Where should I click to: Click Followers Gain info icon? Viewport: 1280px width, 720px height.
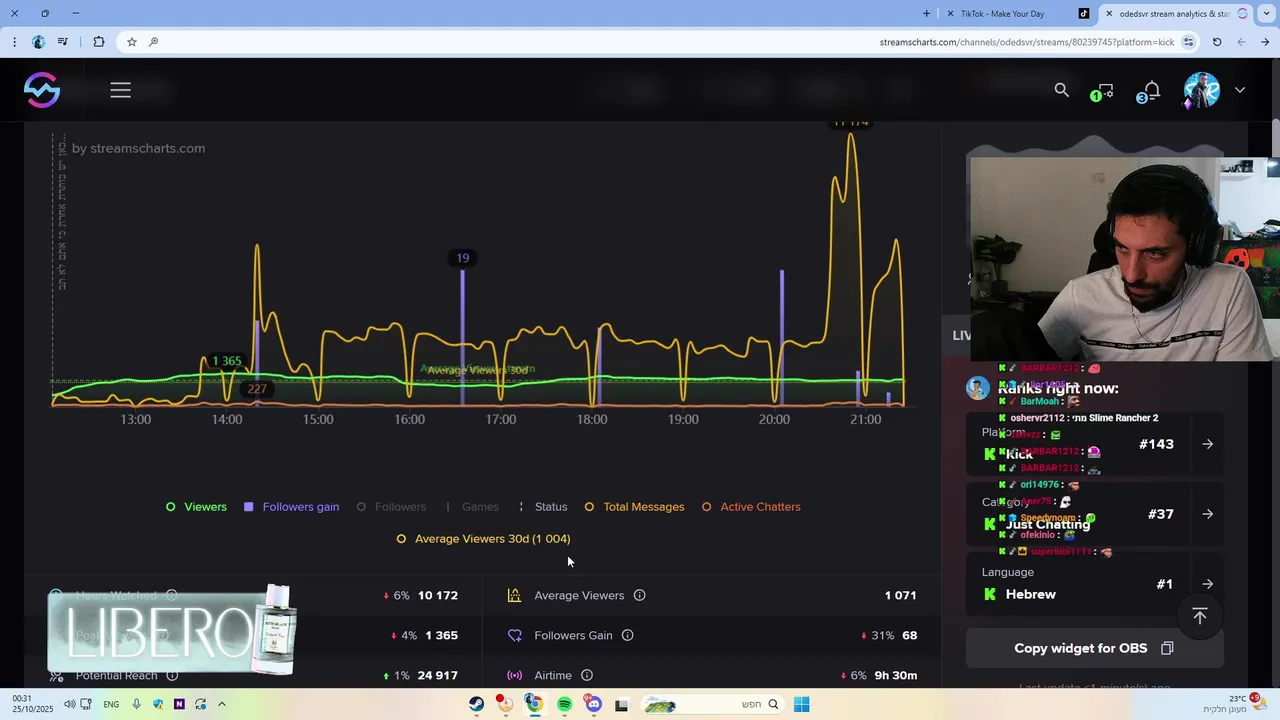coord(628,635)
